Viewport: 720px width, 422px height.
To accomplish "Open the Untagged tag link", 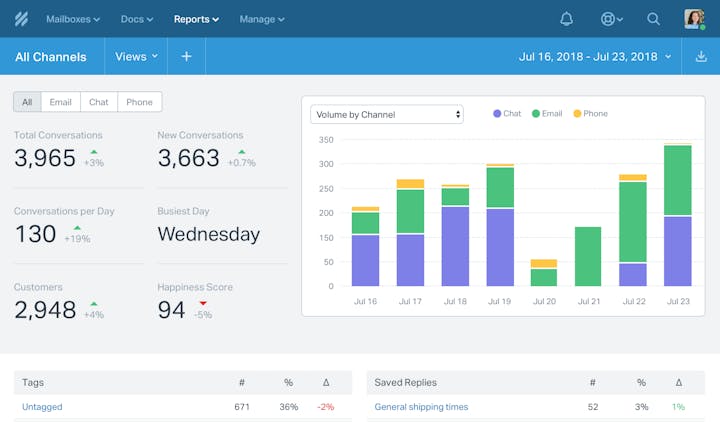I will point(44,407).
